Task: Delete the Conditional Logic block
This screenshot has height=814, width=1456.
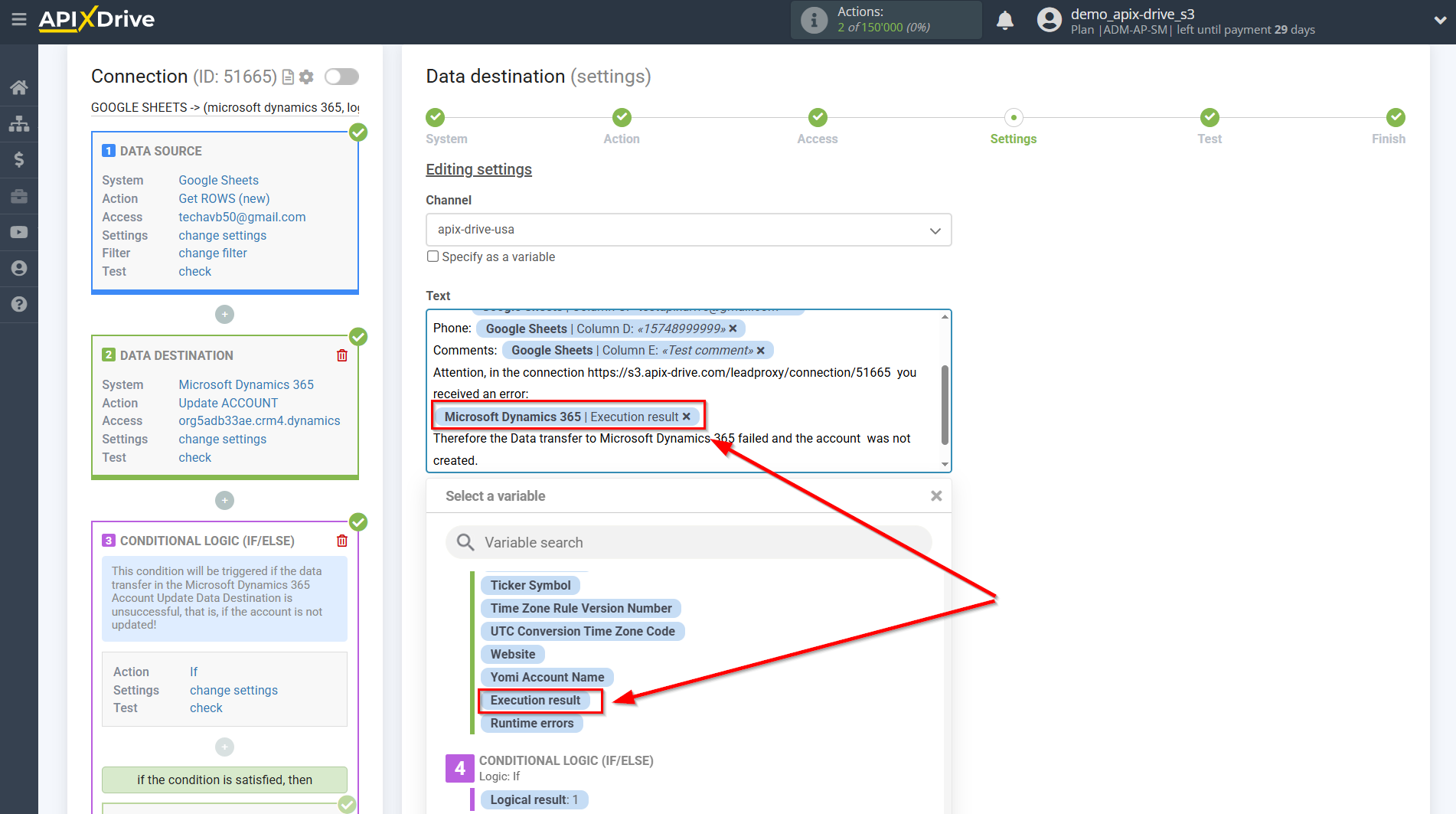Action: point(342,541)
